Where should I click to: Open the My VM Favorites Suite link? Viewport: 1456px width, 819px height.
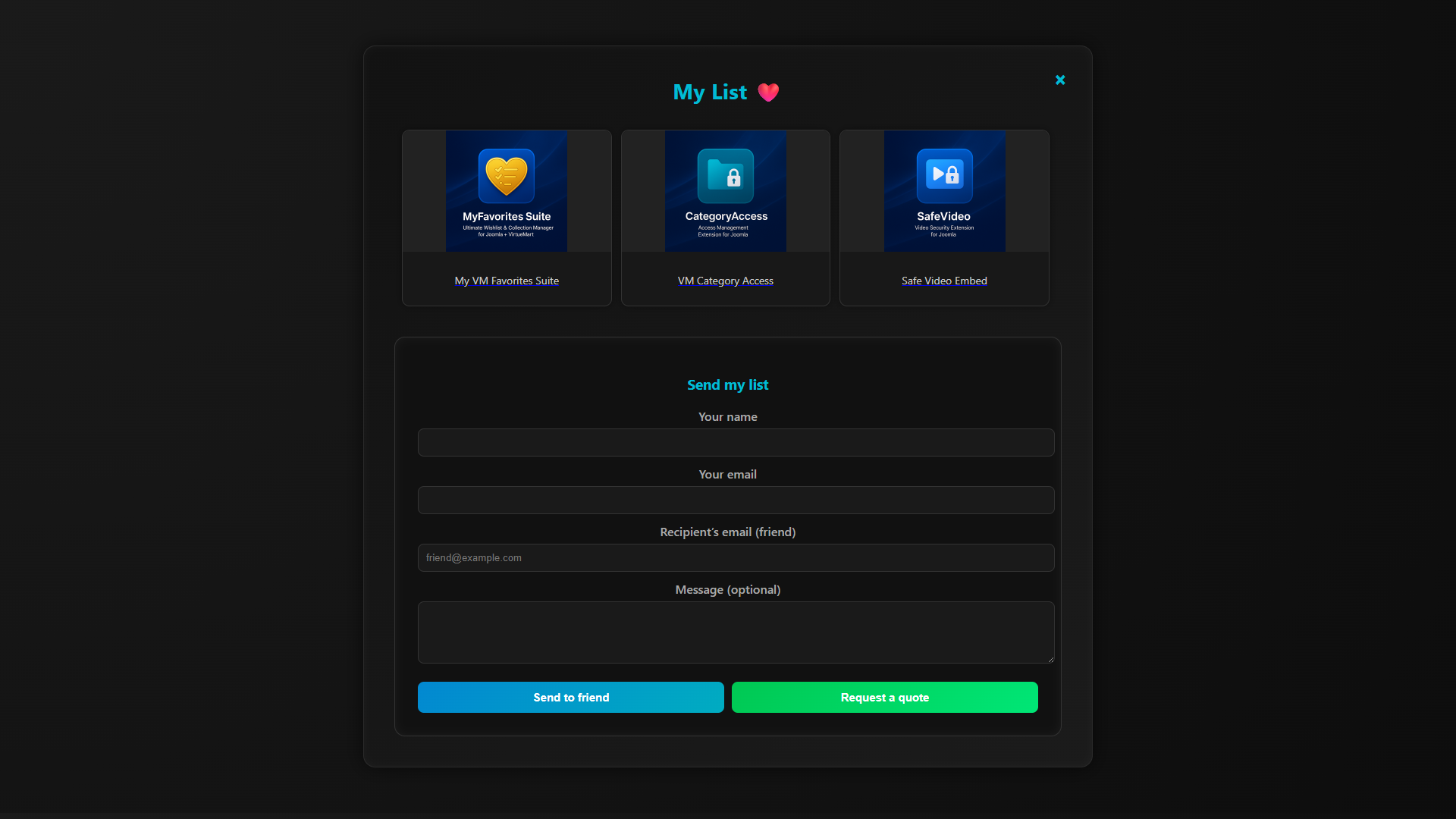click(507, 281)
